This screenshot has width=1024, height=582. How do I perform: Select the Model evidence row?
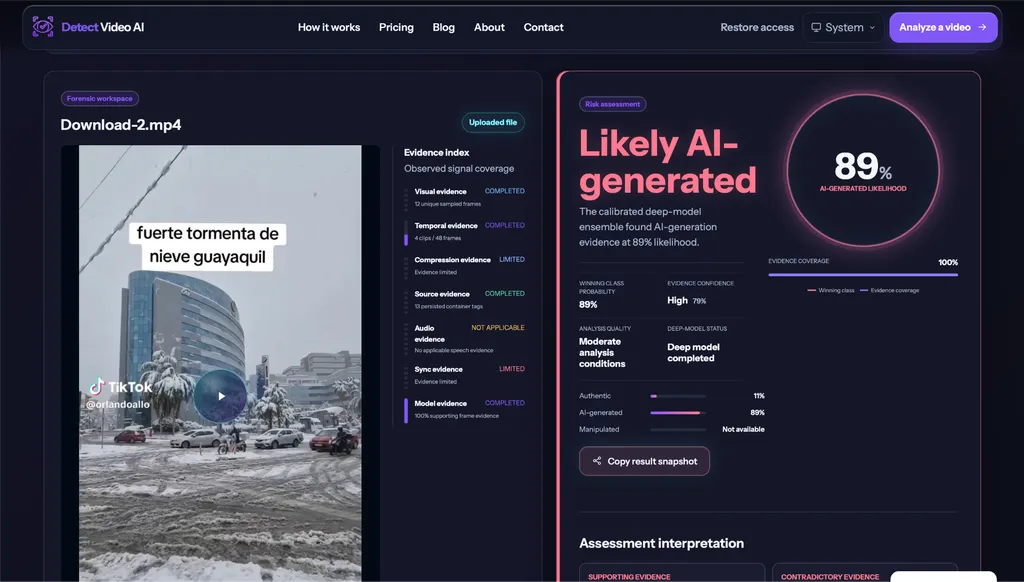click(x=464, y=409)
